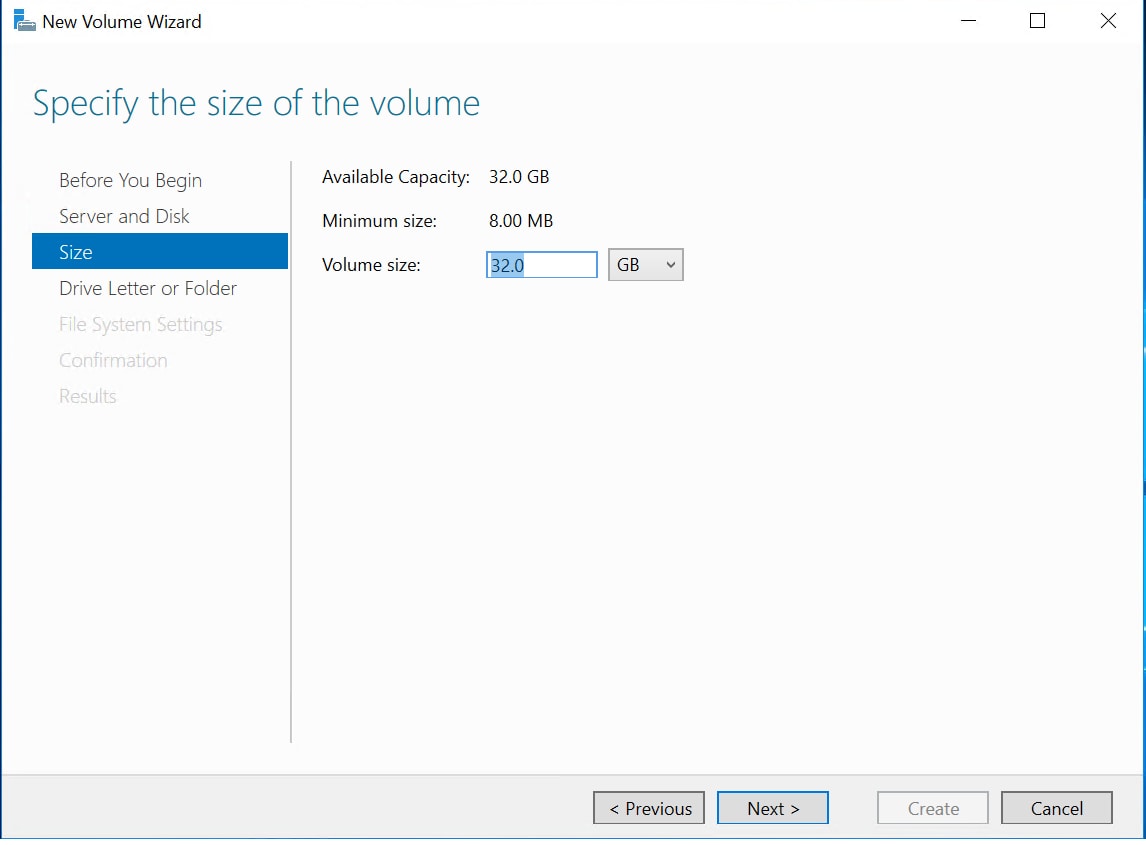Click the Available Capacity 32.0 GB value
The image size is (1146, 845).
(x=519, y=177)
